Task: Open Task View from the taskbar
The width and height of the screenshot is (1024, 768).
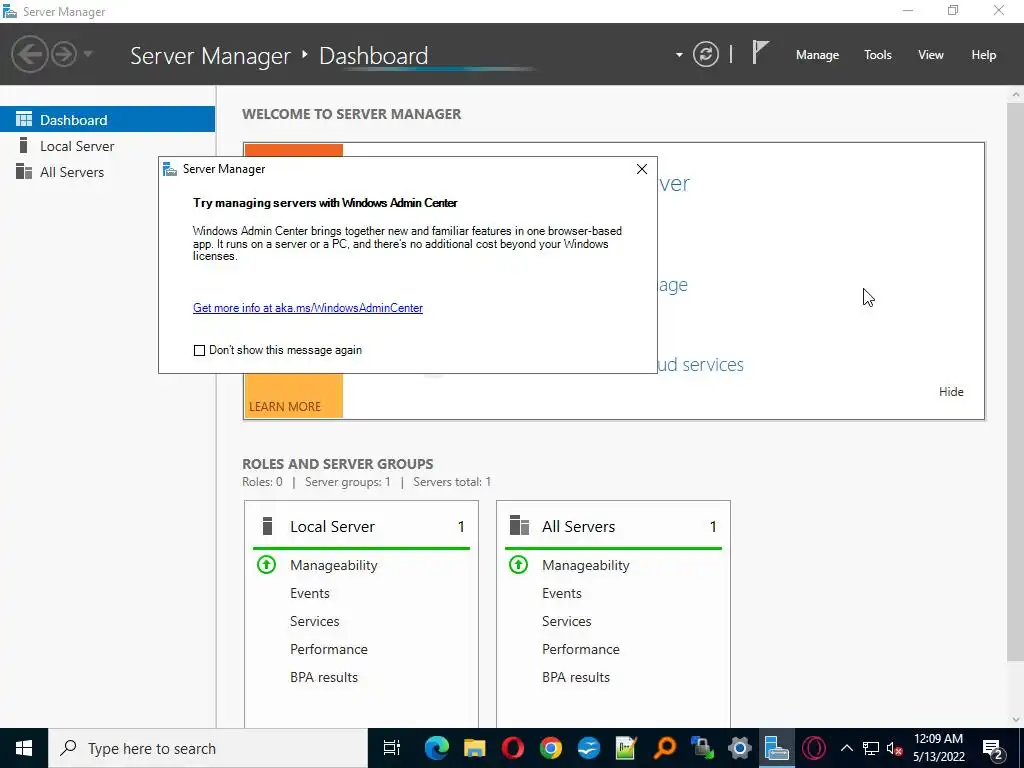Action: [392, 748]
